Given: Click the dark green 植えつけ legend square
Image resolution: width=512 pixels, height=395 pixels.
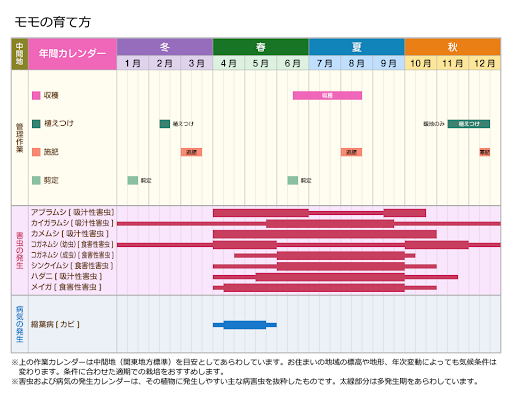Looking at the screenshot, I should [36, 124].
